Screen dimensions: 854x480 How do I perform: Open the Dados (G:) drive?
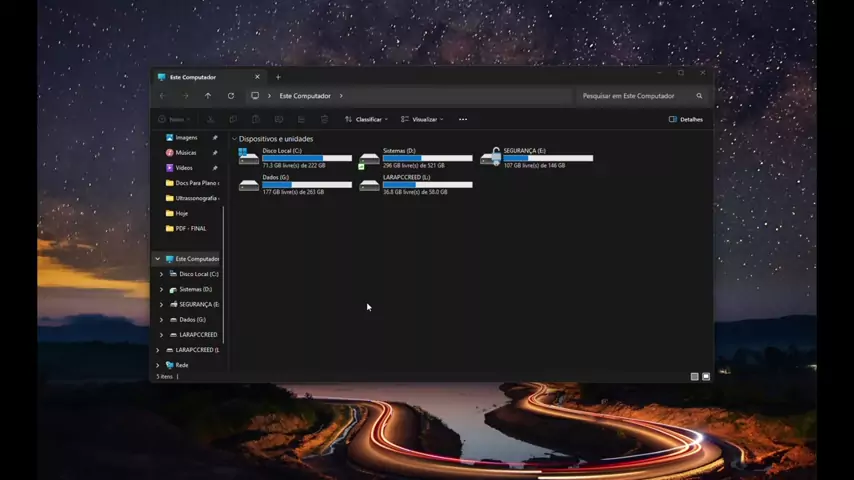click(249, 185)
